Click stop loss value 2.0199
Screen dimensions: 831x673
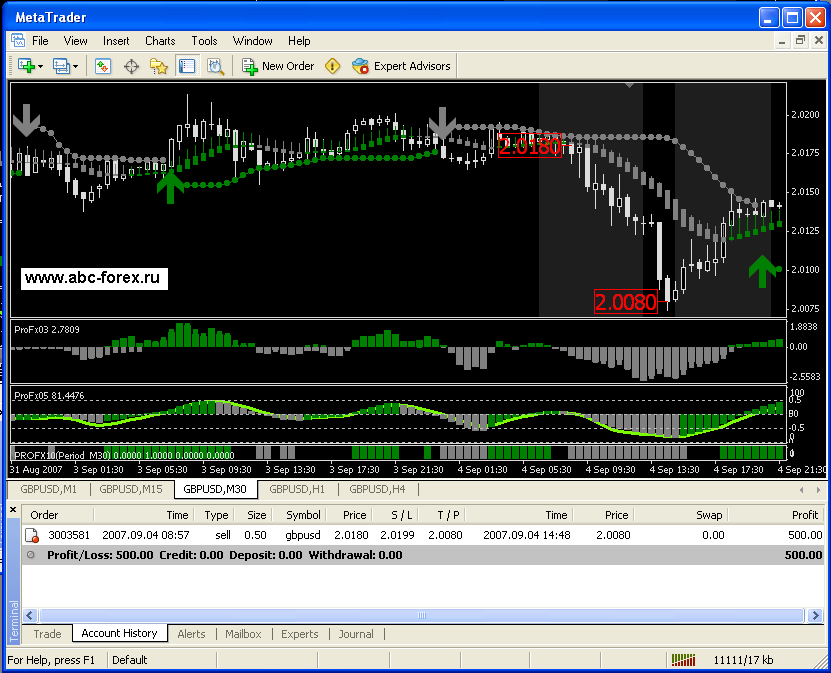click(x=397, y=535)
